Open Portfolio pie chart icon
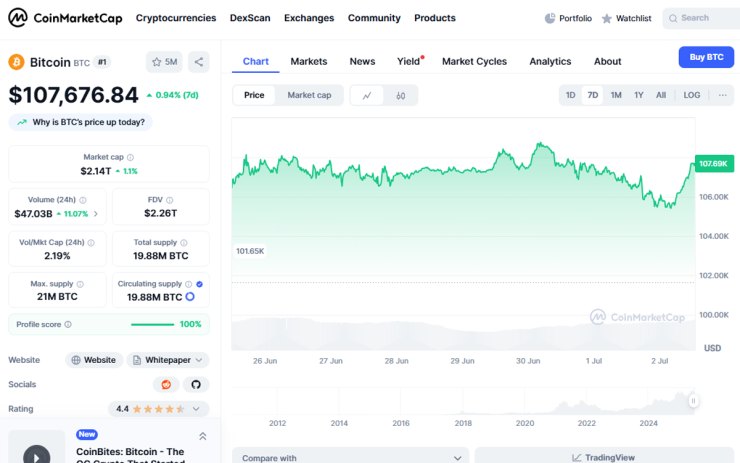The height and width of the screenshot is (463, 740). pos(550,18)
